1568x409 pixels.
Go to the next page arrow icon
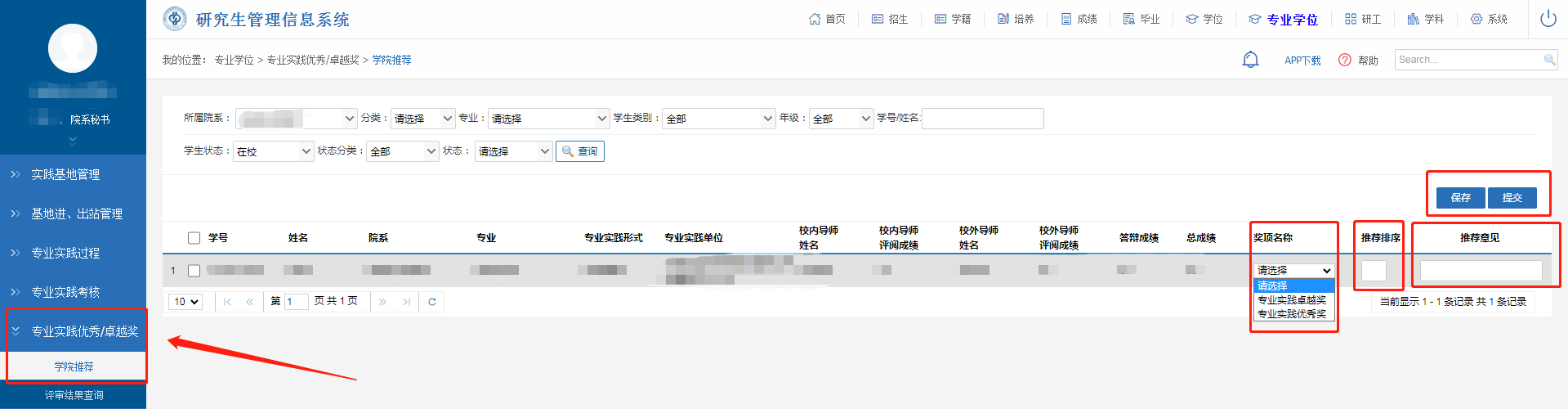[x=382, y=302]
